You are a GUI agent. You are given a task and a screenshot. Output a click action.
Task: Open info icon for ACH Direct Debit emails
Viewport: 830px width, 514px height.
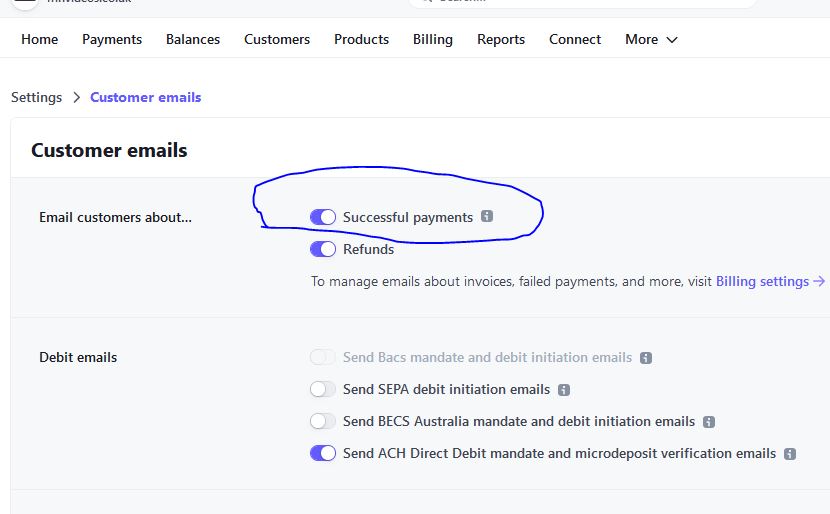pos(790,454)
